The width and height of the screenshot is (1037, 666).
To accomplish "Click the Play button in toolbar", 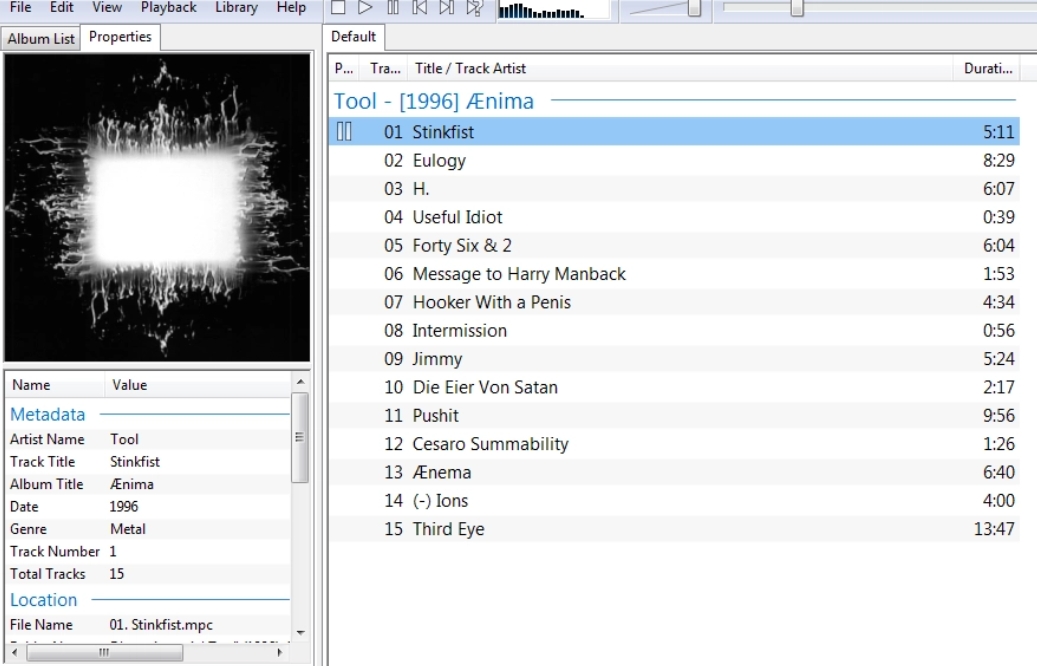I will (x=365, y=7).
